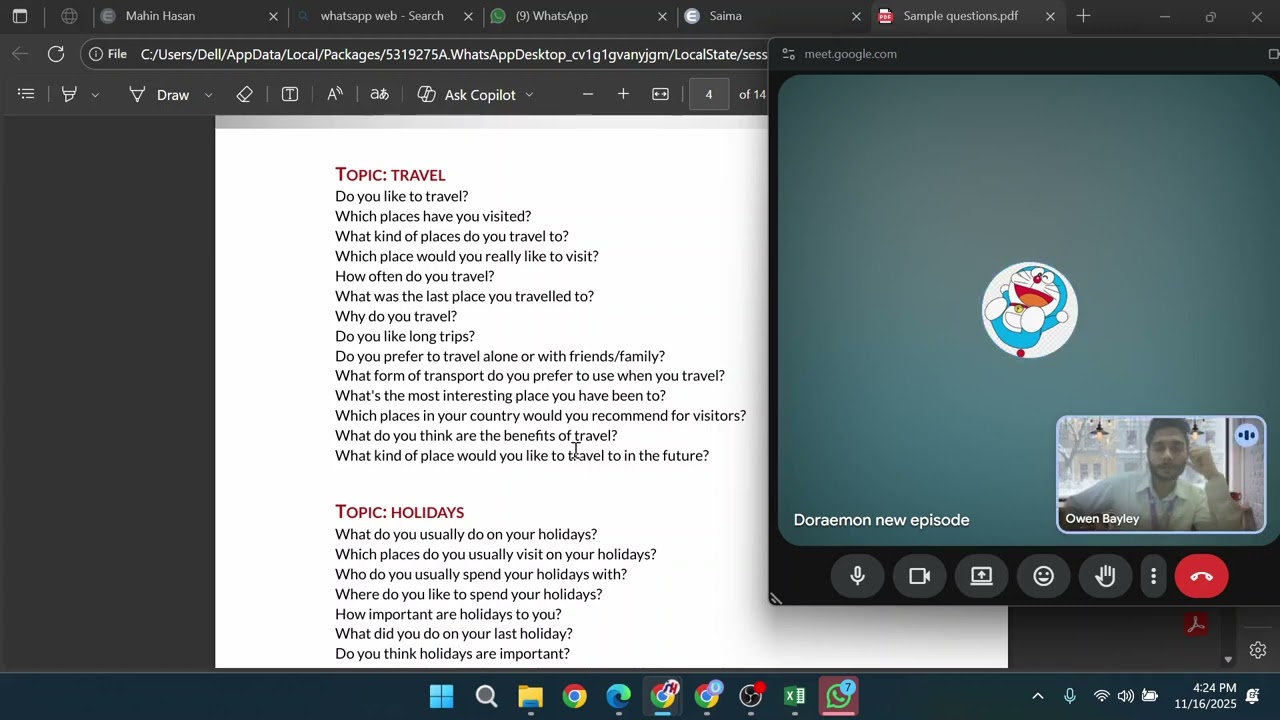
Task: Open the Edge sidebar settings gear
Action: pos(1258,650)
